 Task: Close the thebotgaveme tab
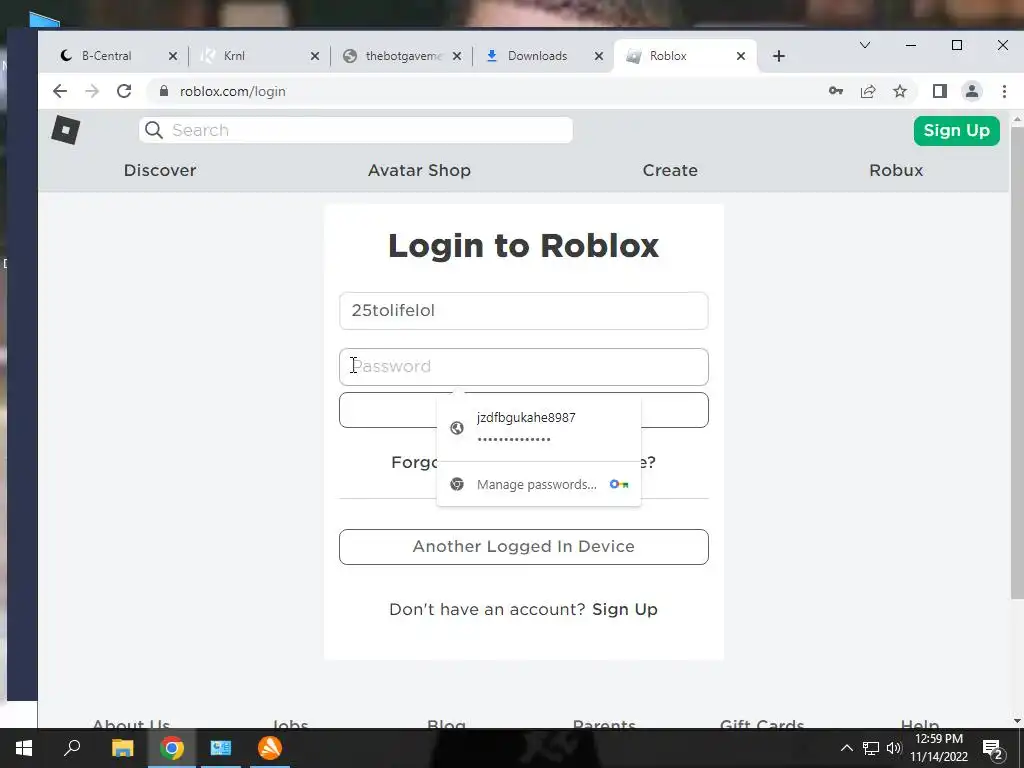pos(457,56)
